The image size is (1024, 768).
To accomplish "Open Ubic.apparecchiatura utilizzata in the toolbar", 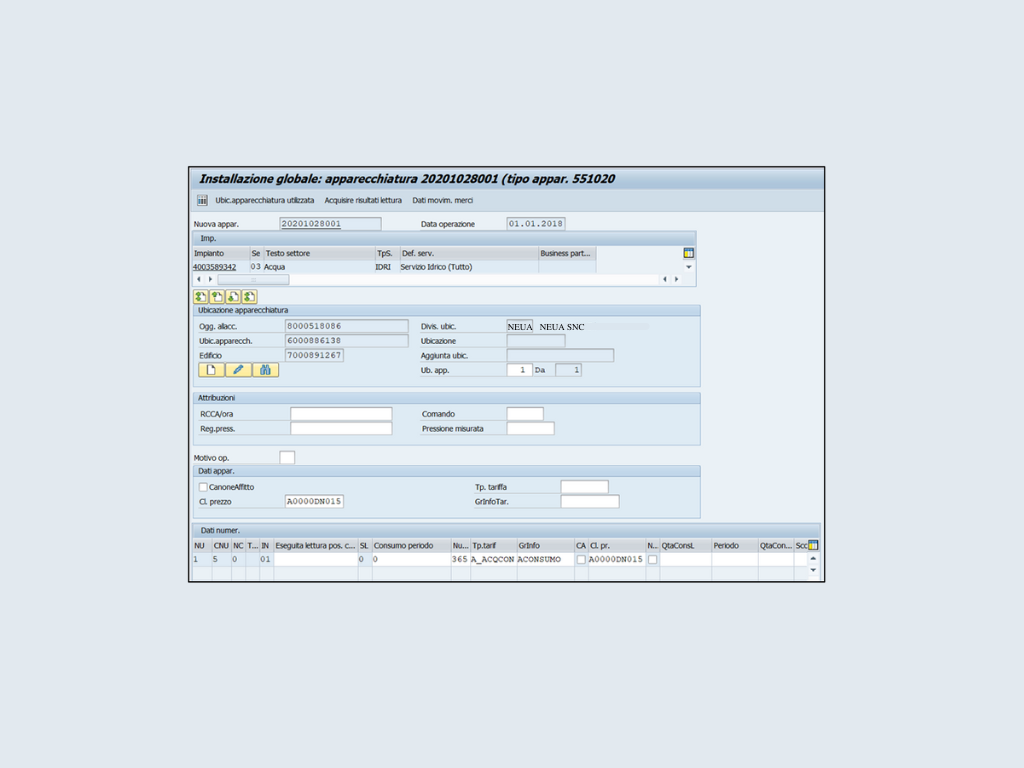I will (x=264, y=200).
